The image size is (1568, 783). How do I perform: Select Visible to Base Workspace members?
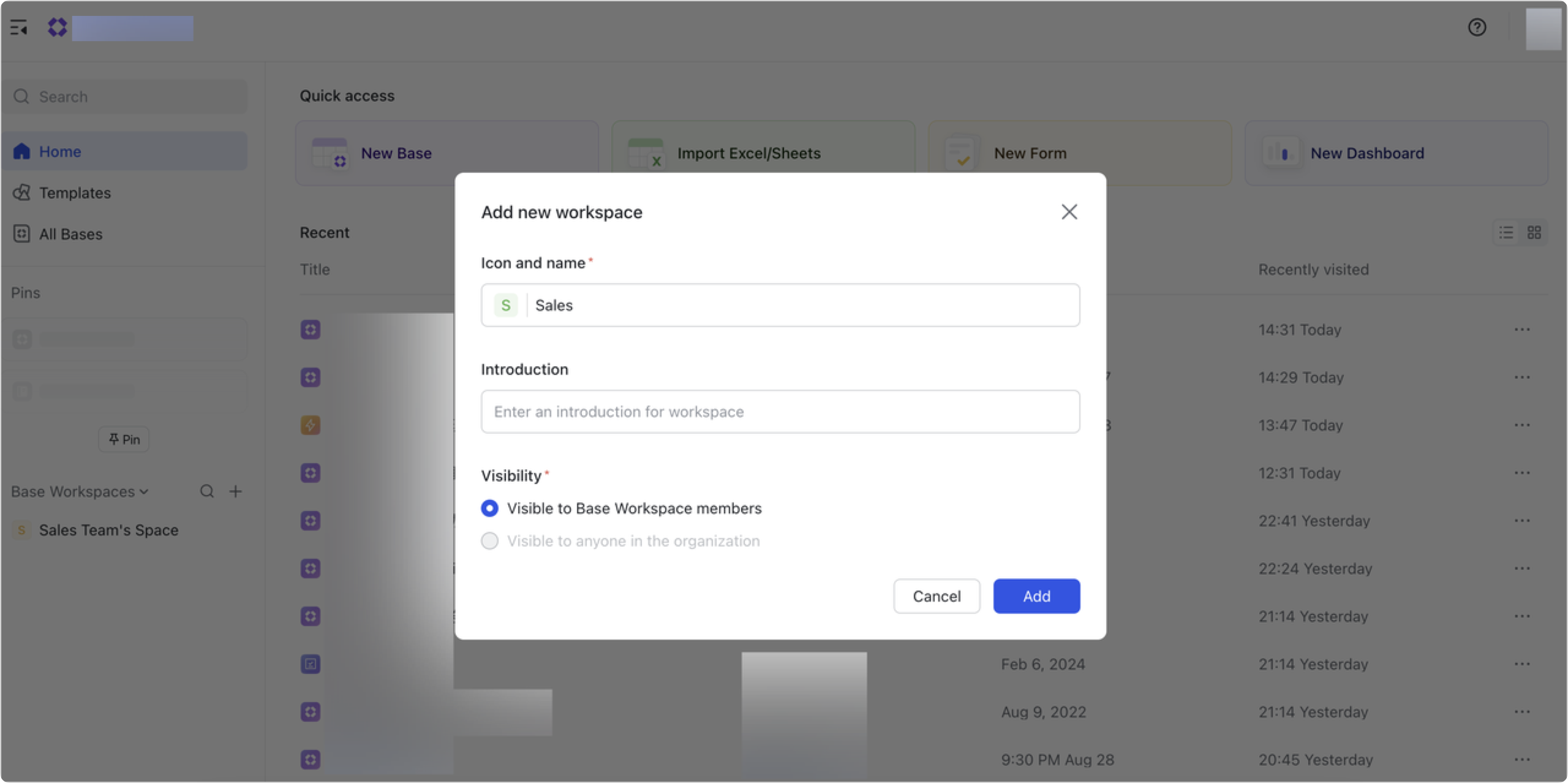pyautogui.click(x=489, y=509)
